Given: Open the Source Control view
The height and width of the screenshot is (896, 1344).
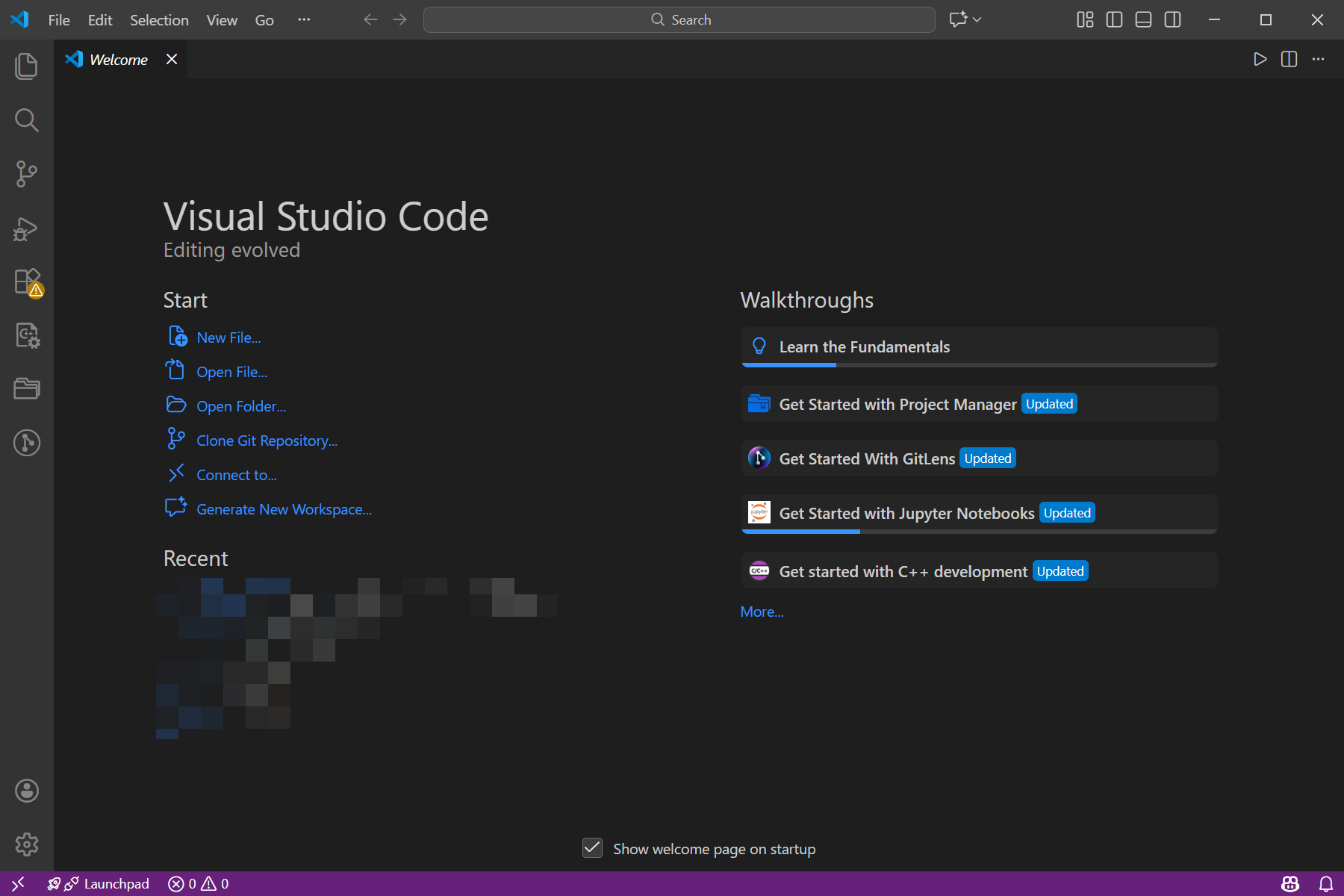Looking at the screenshot, I should tap(27, 174).
